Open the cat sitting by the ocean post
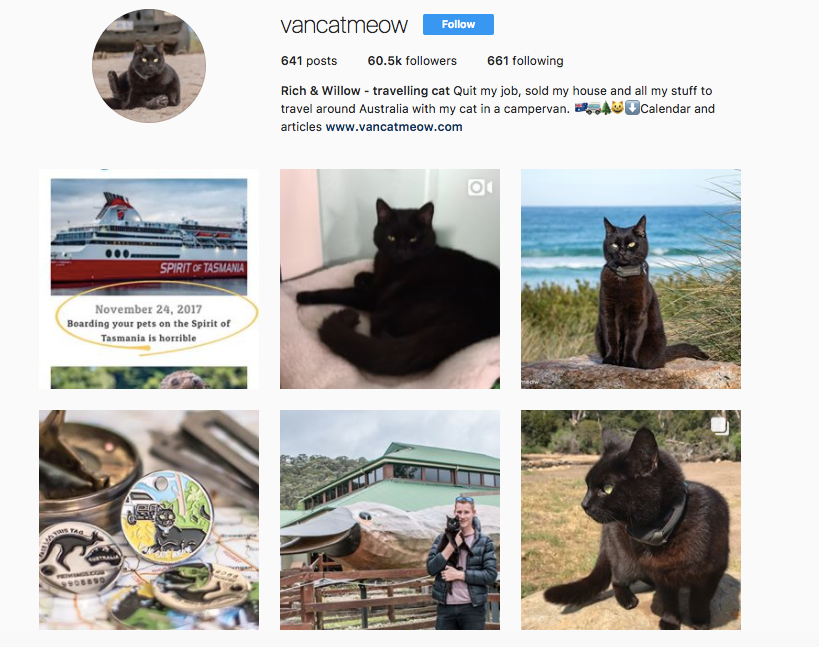Image resolution: width=819 pixels, height=647 pixels. click(x=630, y=279)
